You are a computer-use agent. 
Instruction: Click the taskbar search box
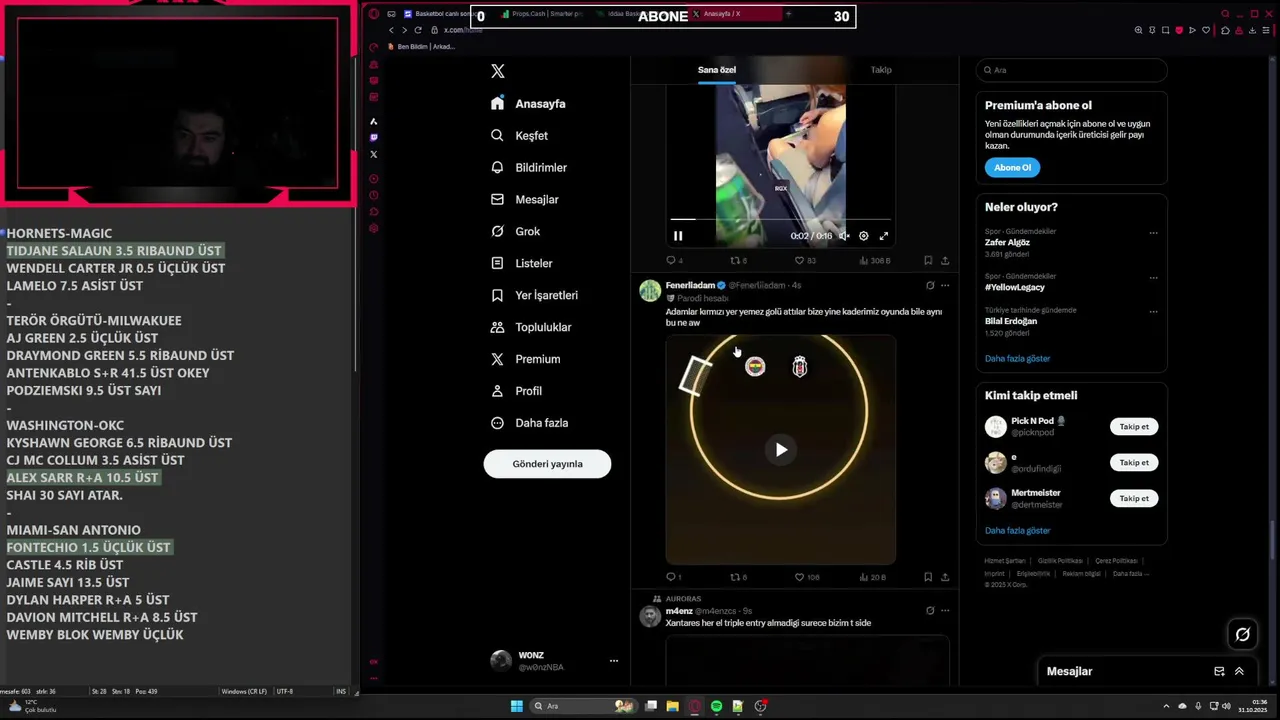tap(585, 706)
